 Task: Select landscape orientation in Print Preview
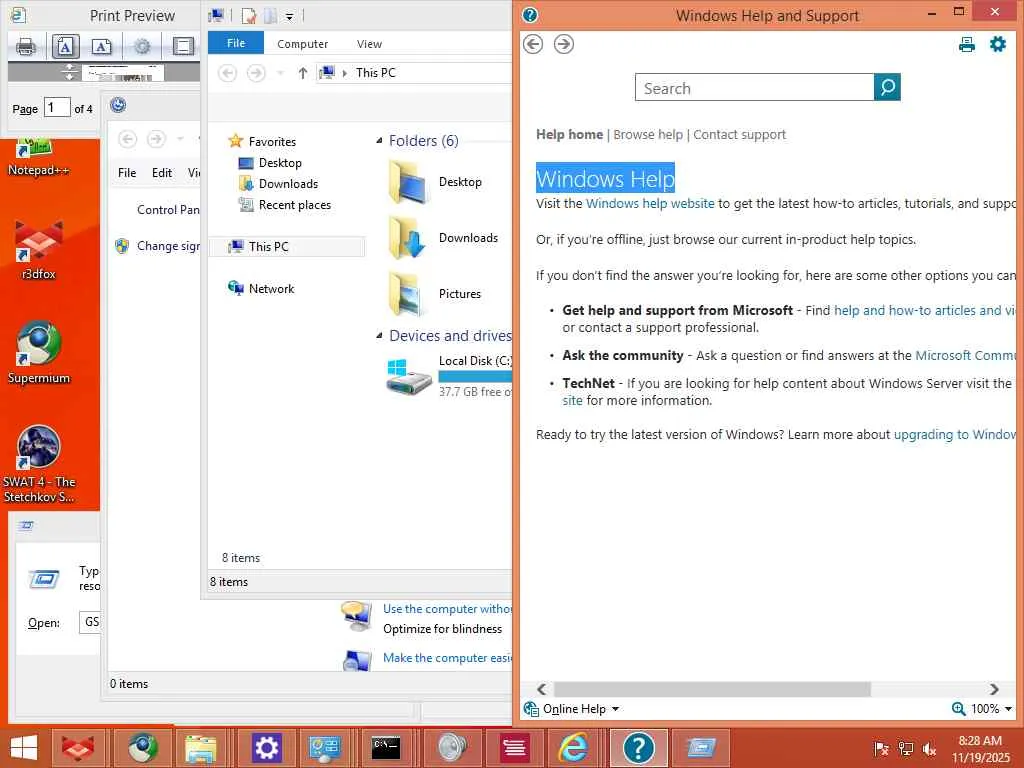click(x=101, y=46)
